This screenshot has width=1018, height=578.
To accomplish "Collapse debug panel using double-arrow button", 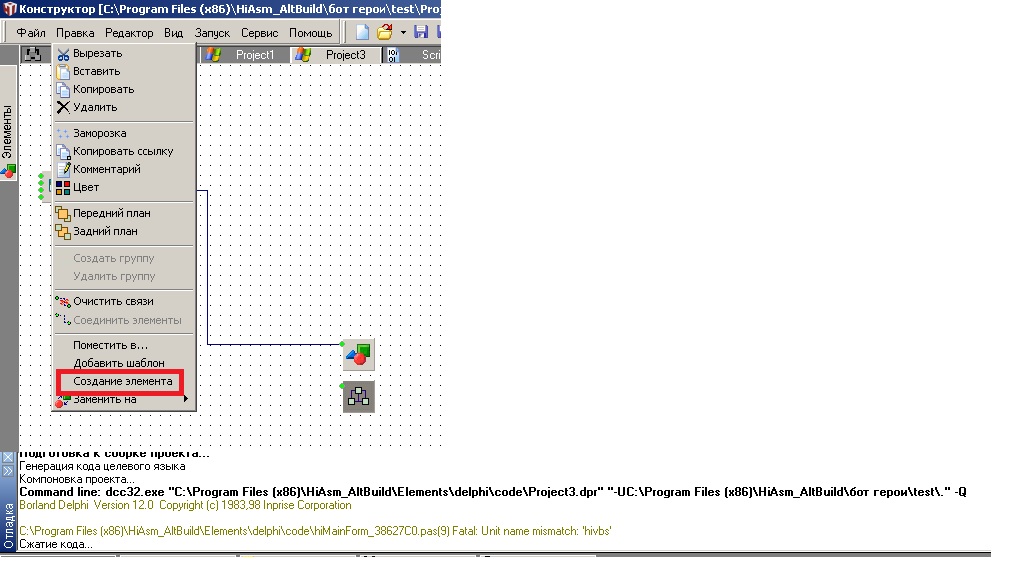I will (x=8, y=470).
